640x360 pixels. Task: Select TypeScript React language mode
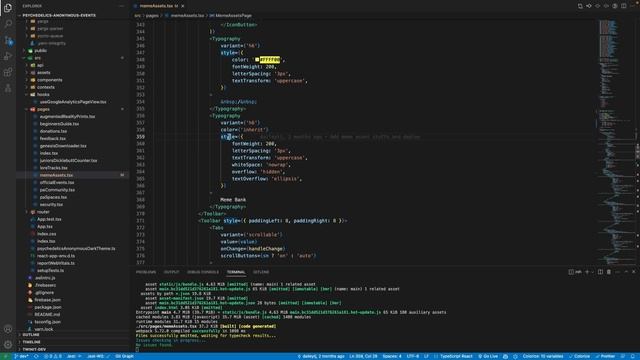456,356
